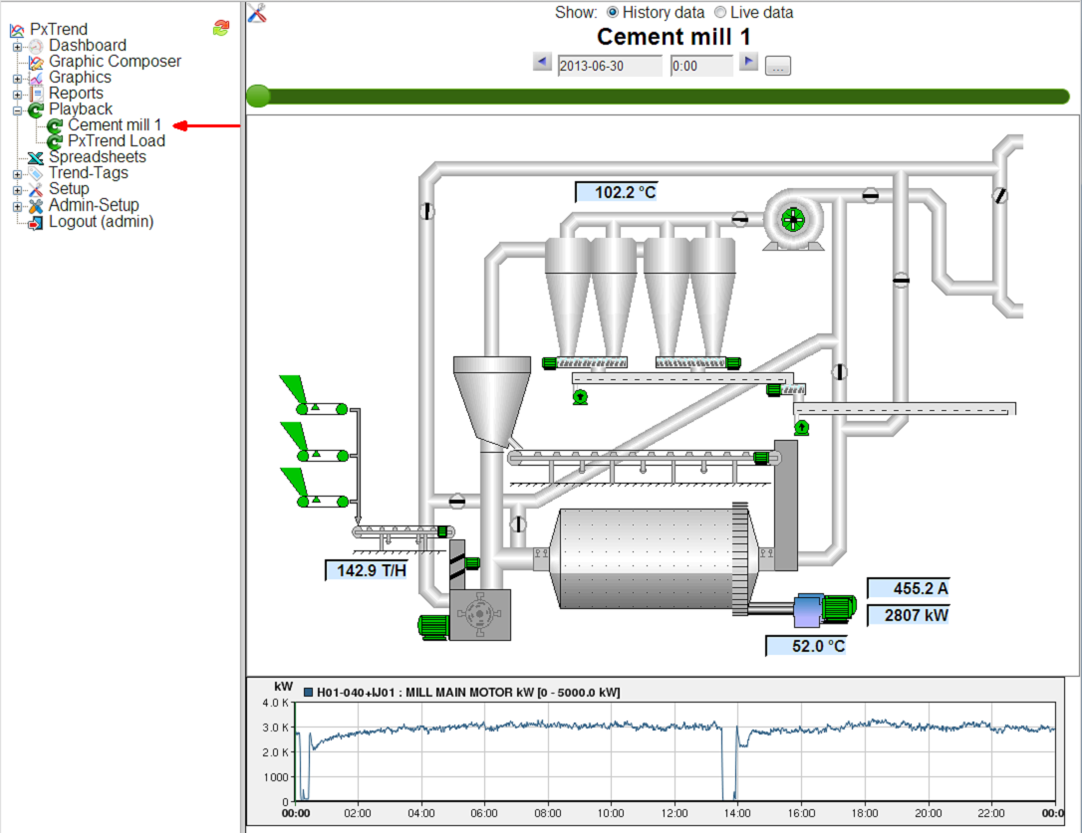1082x833 pixels.
Task: Click the Spreadsheets Excel icon
Action: coord(36,157)
